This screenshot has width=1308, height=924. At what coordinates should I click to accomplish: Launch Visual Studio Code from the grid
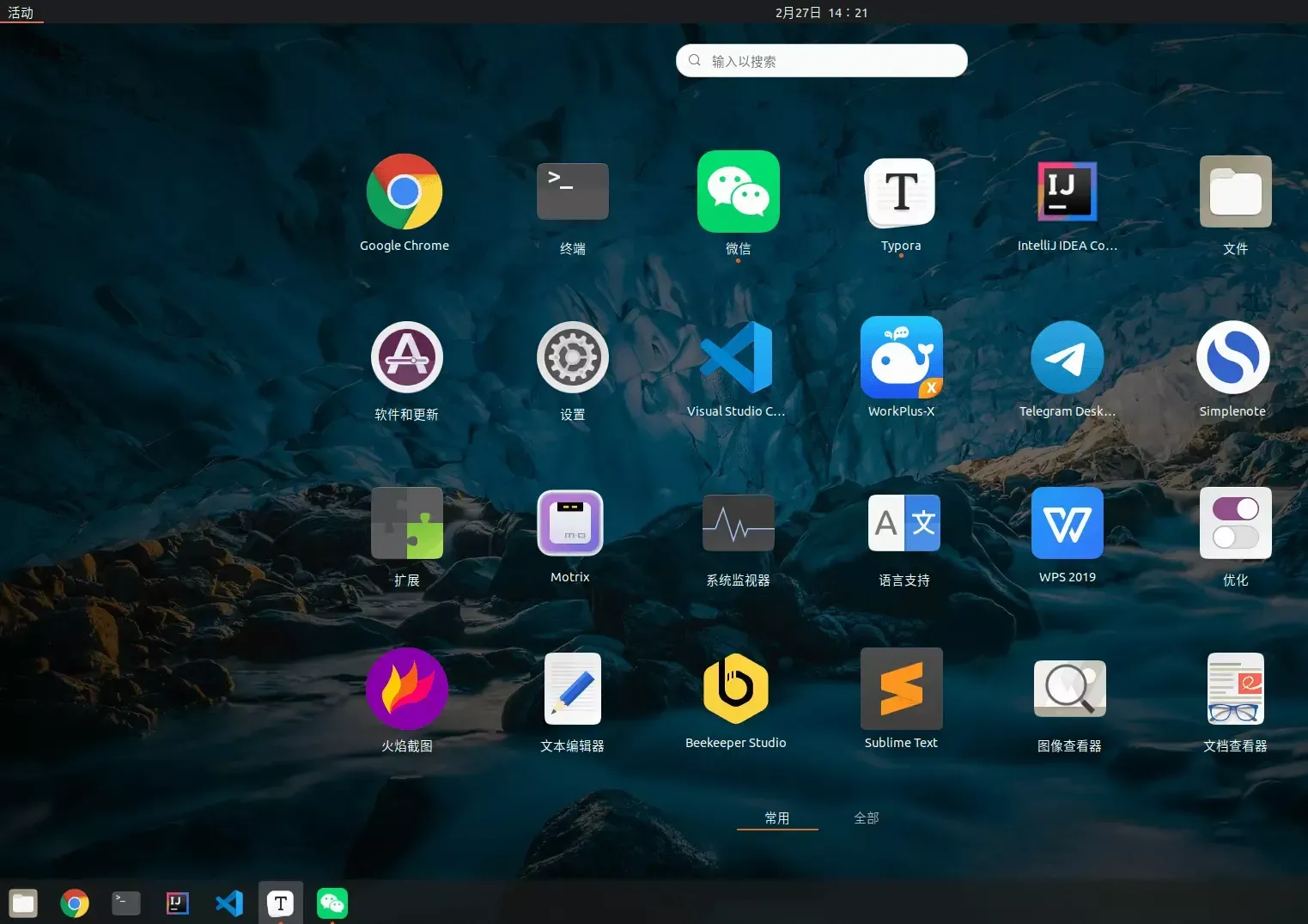(736, 357)
